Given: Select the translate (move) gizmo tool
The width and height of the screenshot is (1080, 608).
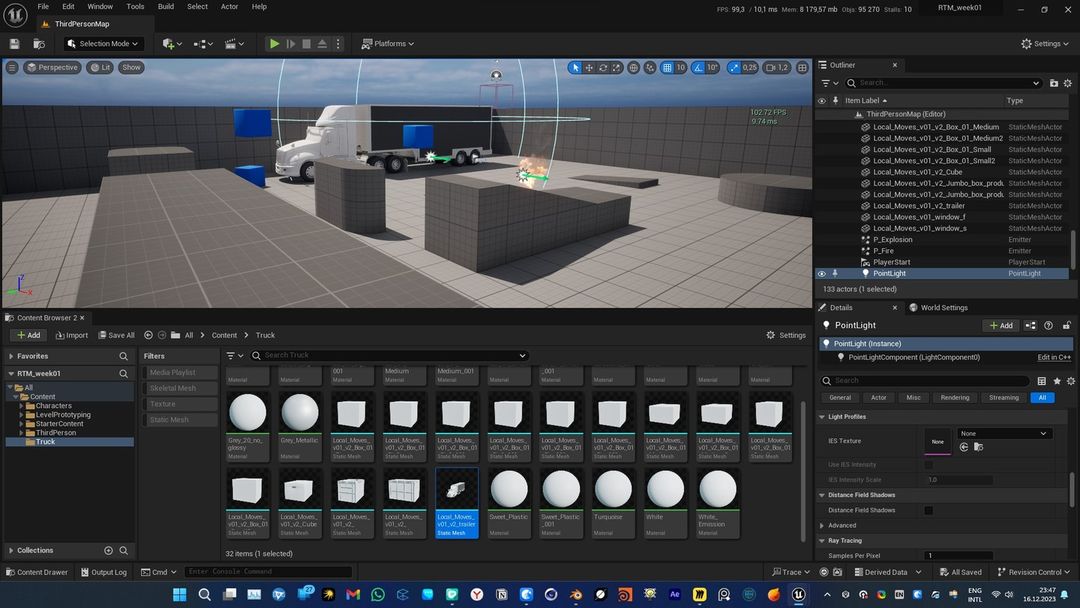Looking at the screenshot, I should pyautogui.click(x=589, y=67).
